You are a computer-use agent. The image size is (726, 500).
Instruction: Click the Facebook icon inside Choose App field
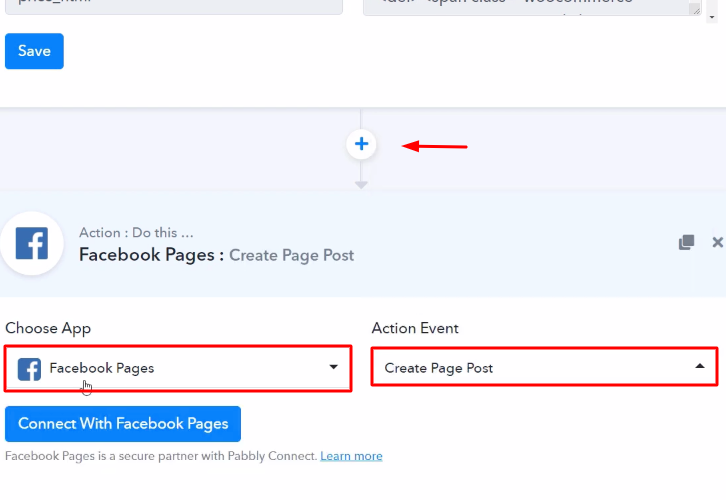pos(29,369)
